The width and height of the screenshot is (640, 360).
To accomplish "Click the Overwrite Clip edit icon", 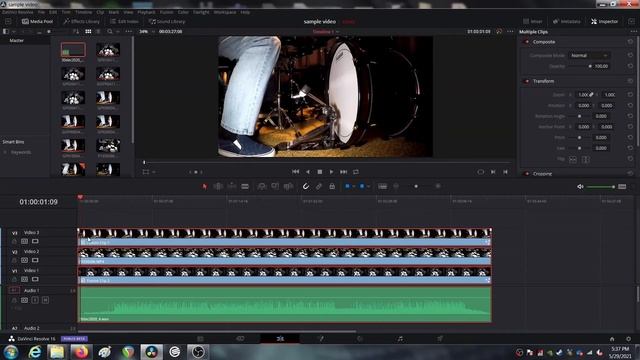I will (x=275, y=187).
